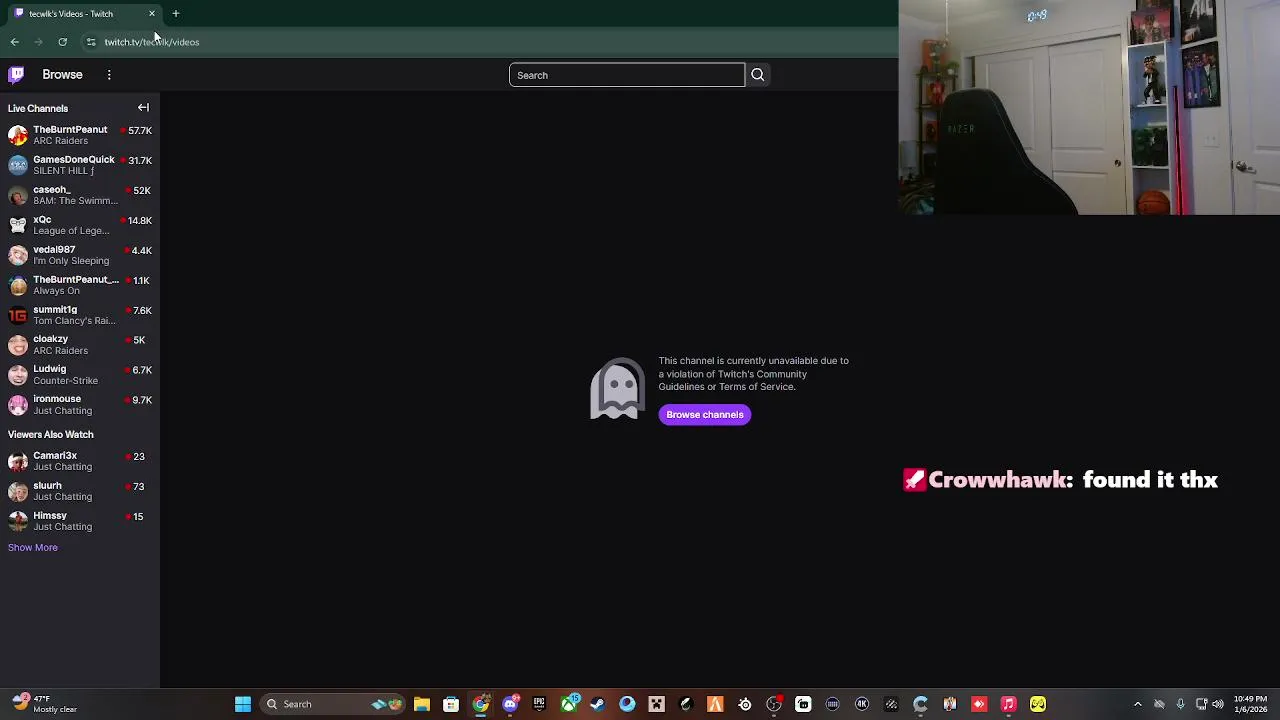Switch to Chrome in the taskbar
The image size is (1280, 720).
(480, 704)
